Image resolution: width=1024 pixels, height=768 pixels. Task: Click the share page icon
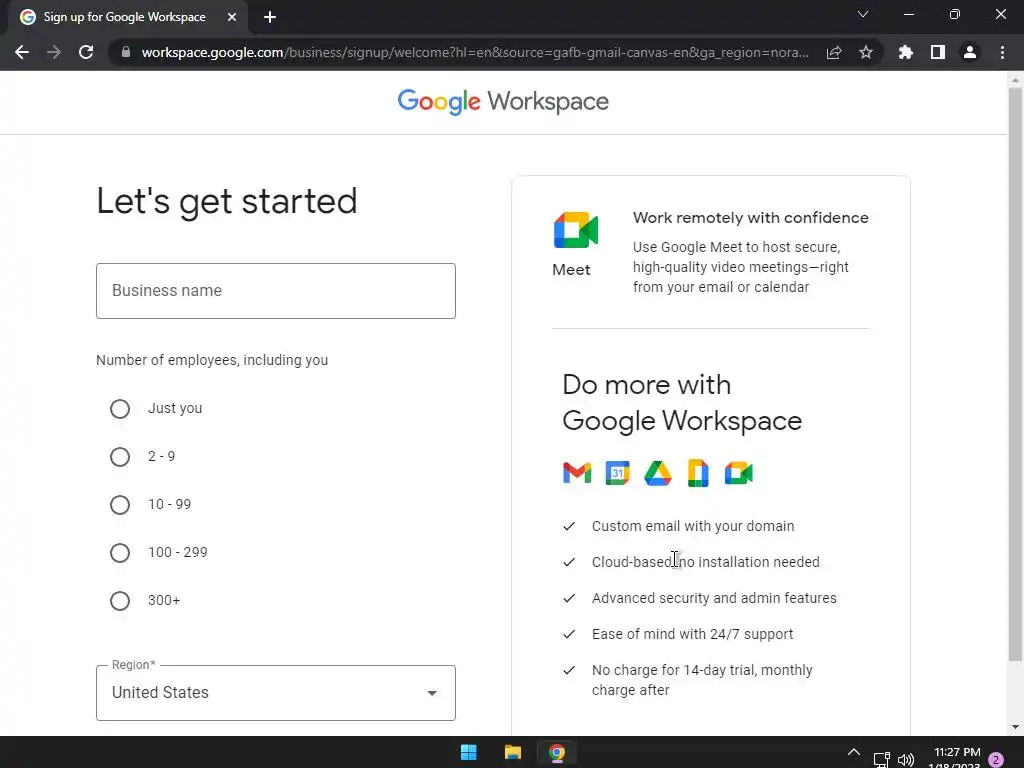834,52
